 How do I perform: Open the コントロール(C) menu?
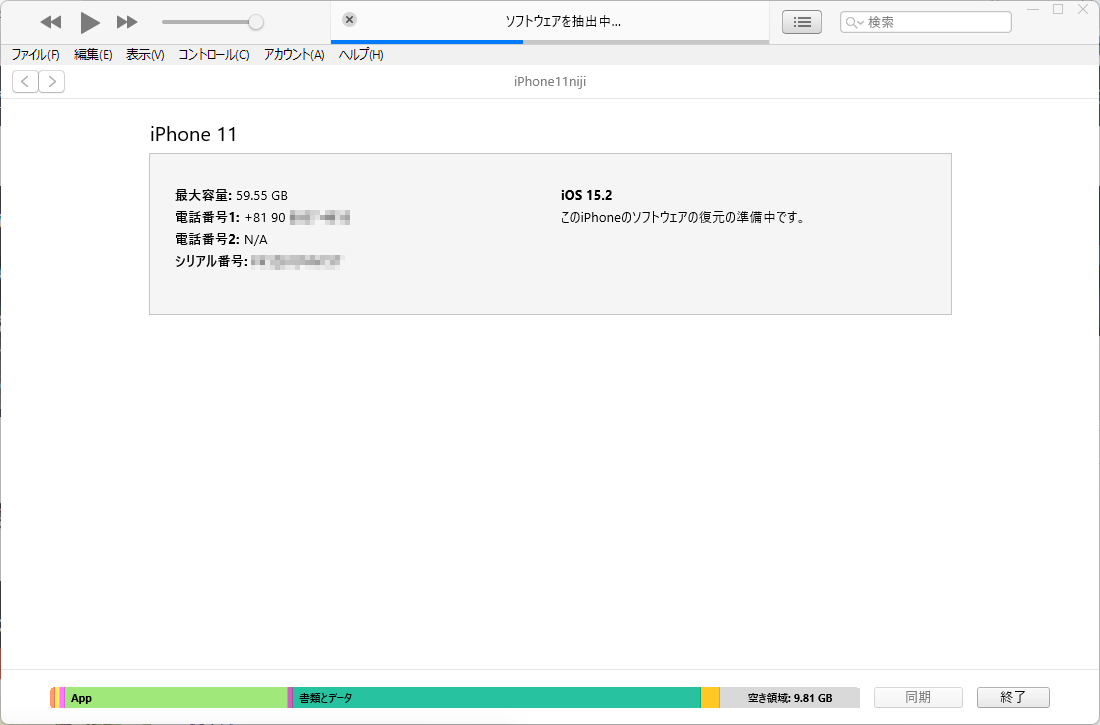coord(214,55)
